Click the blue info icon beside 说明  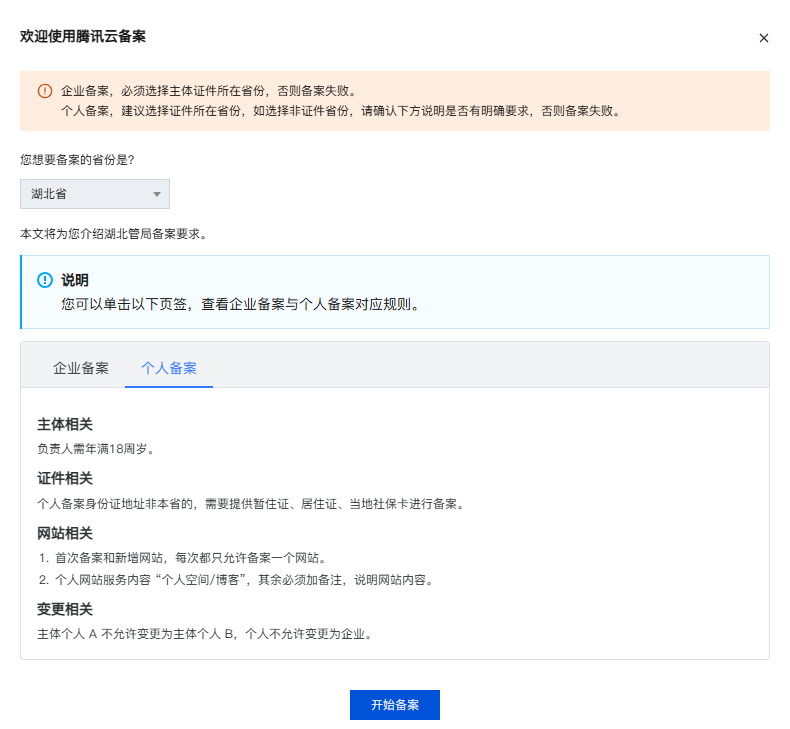45,280
